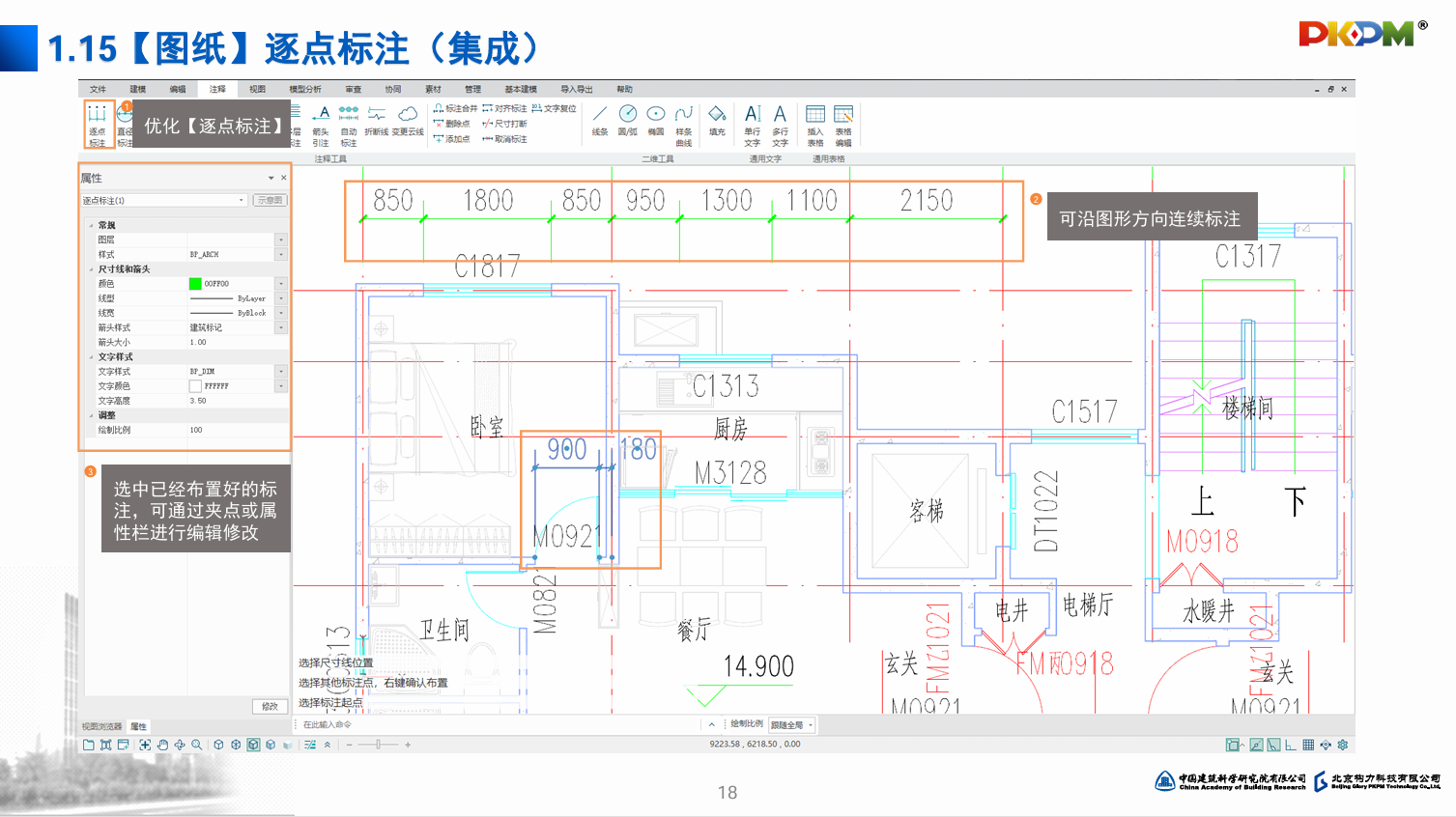Choose the 变更云线 revision cloud tool
This screenshot has height=817, width=1456.
coord(408,122)
